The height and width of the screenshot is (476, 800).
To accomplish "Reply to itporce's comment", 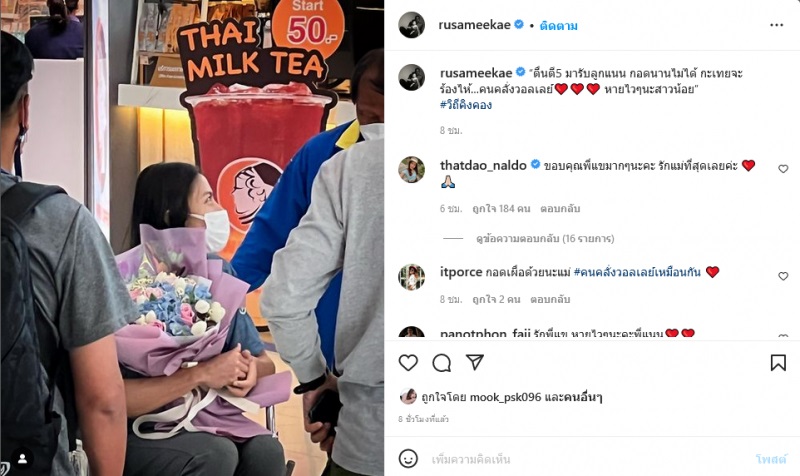I will (550, 299).
